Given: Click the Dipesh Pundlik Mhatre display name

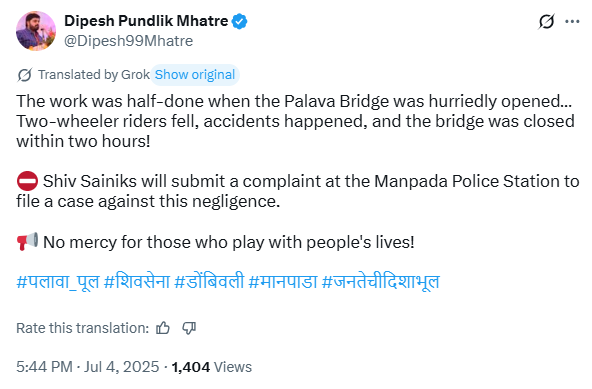Looking at the screenshot, I should tap(146, 21).
